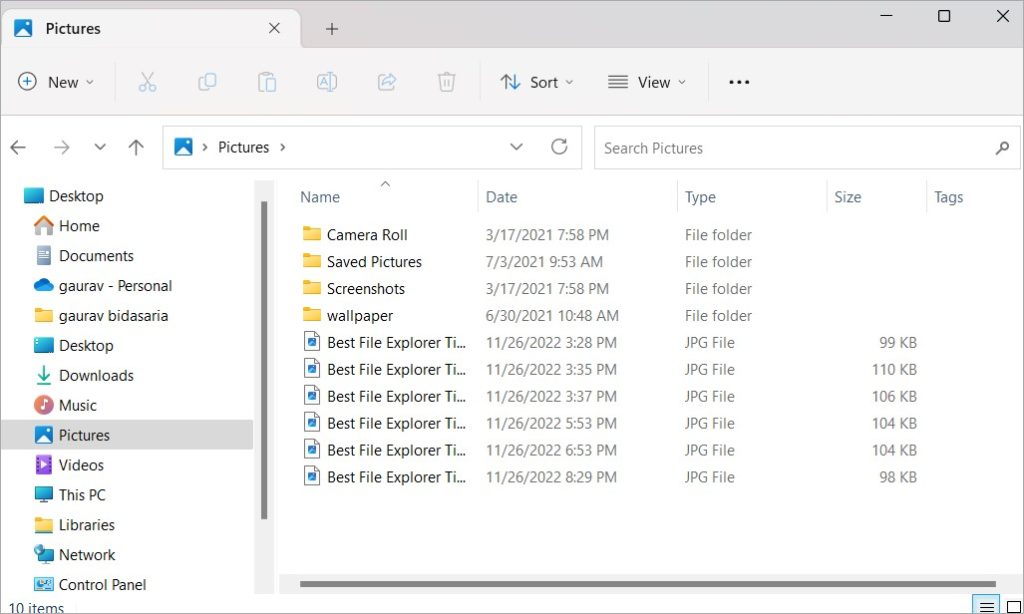
Task: Click the Paste clipboard icon
Action: tap(267, 82)
